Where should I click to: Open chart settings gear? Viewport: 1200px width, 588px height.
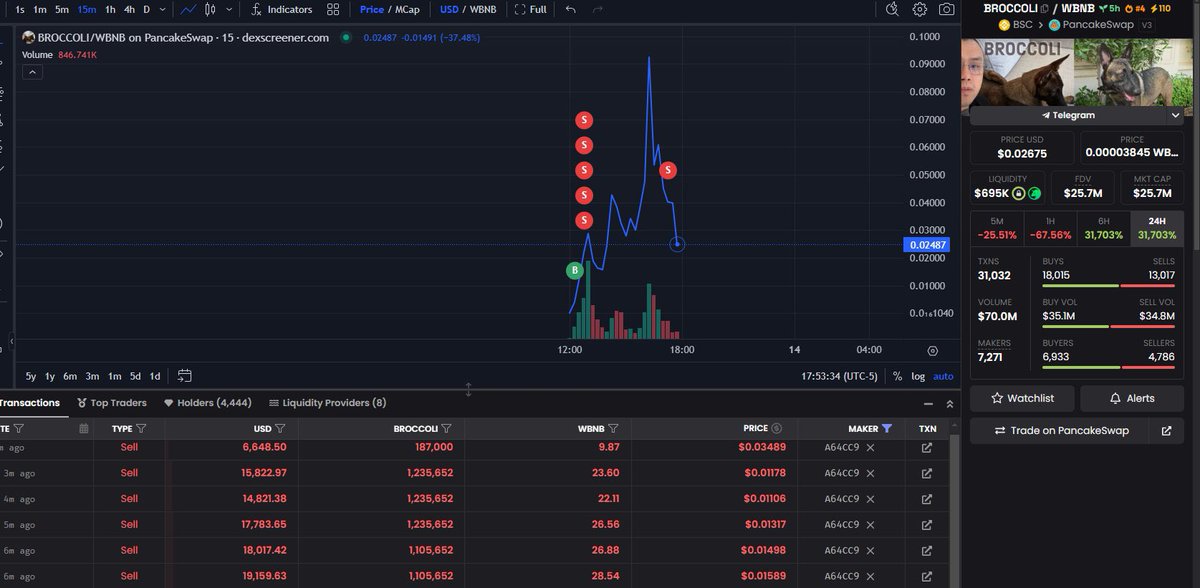pos(919,9)
